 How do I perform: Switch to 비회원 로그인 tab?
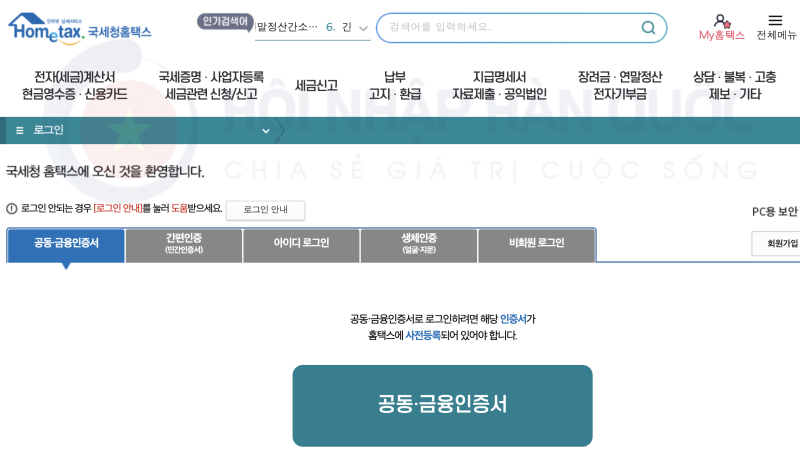pyautogui.click(x=536, y=244)
